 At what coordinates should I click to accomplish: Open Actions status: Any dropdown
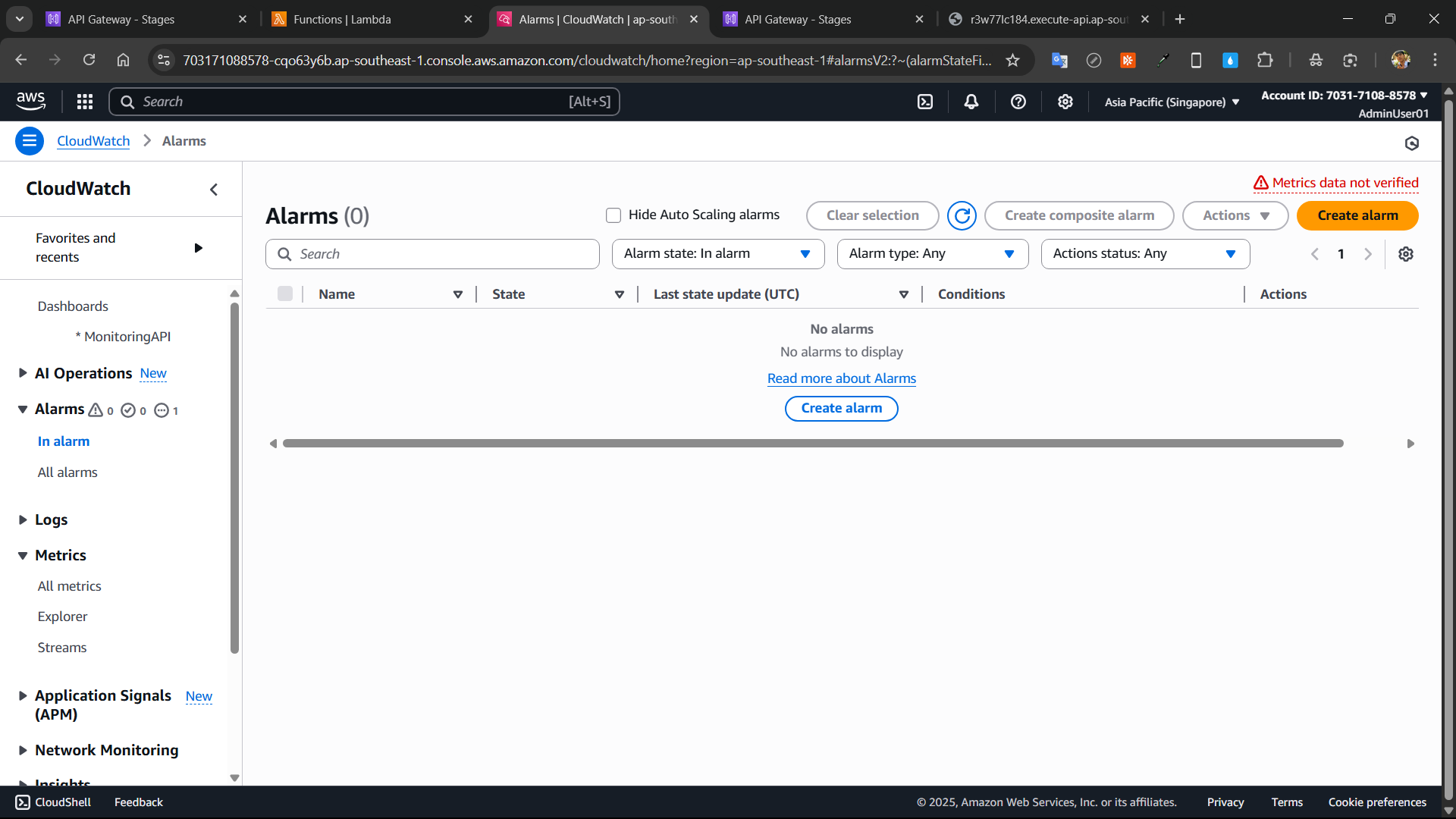[1145, 254]
